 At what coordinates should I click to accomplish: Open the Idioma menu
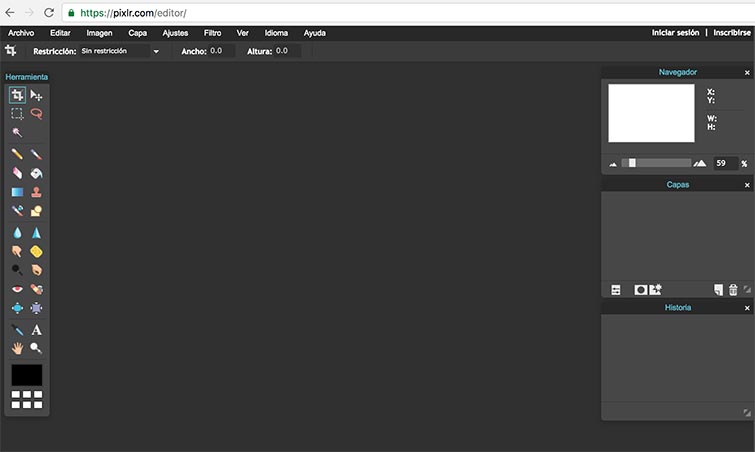[276, 33]
